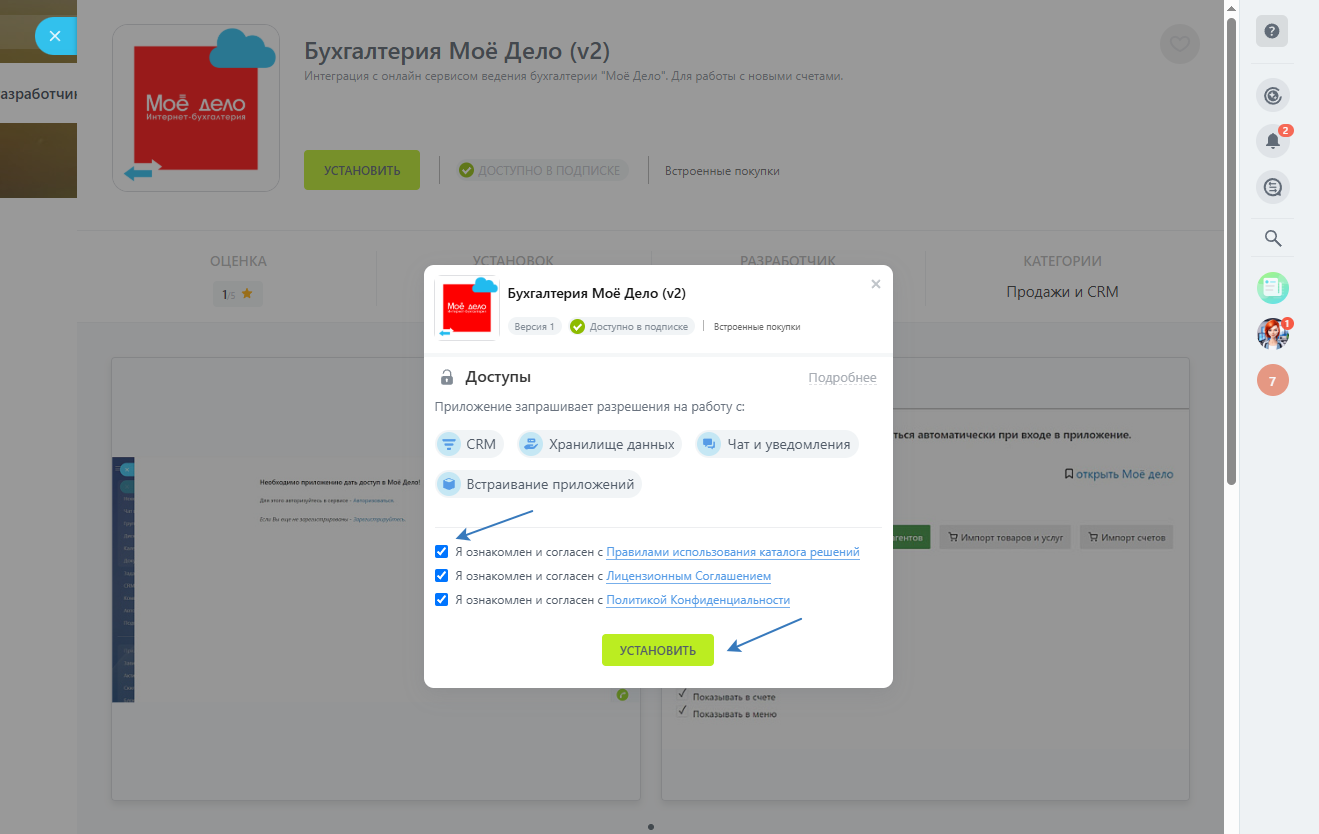This screenshot has height=834, width=1319.
Task: Click the CRM permission chip
Action: coord(468,444)
